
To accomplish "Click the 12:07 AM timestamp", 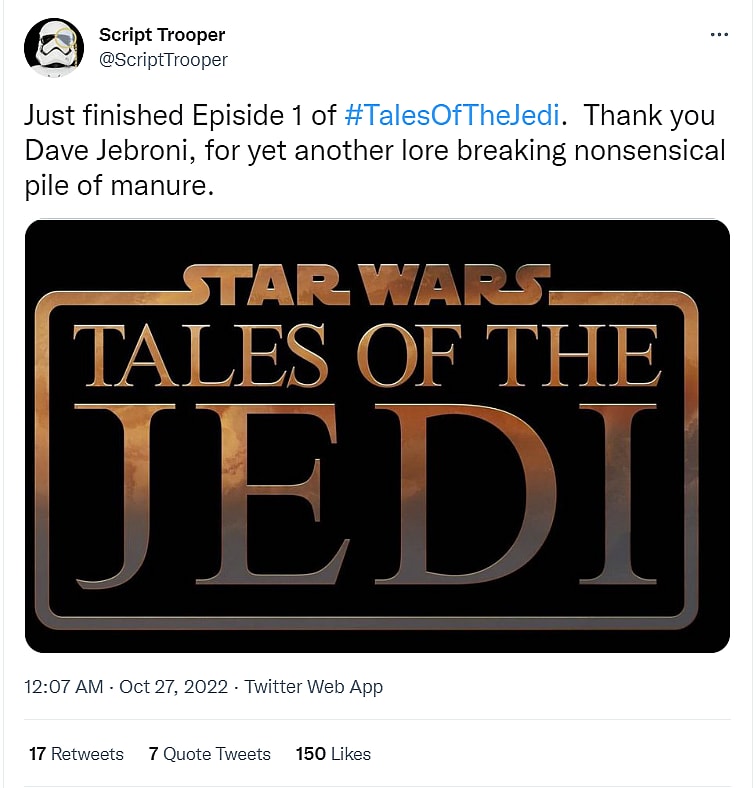I will point(65,687).
